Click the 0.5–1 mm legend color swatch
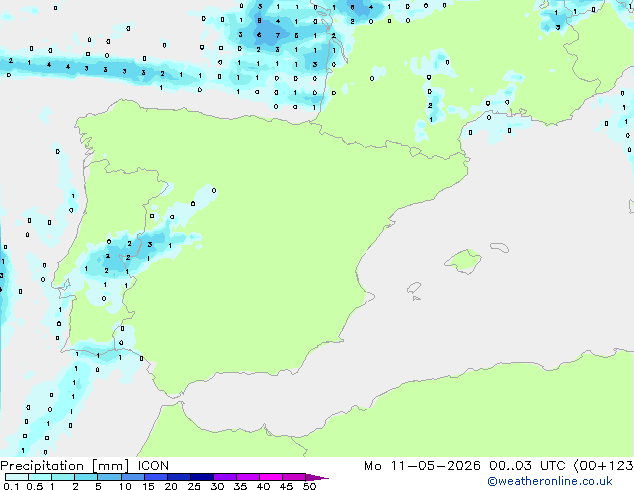Image resolution: width=634 pixels, height=490 pixels. pos(40,477)
